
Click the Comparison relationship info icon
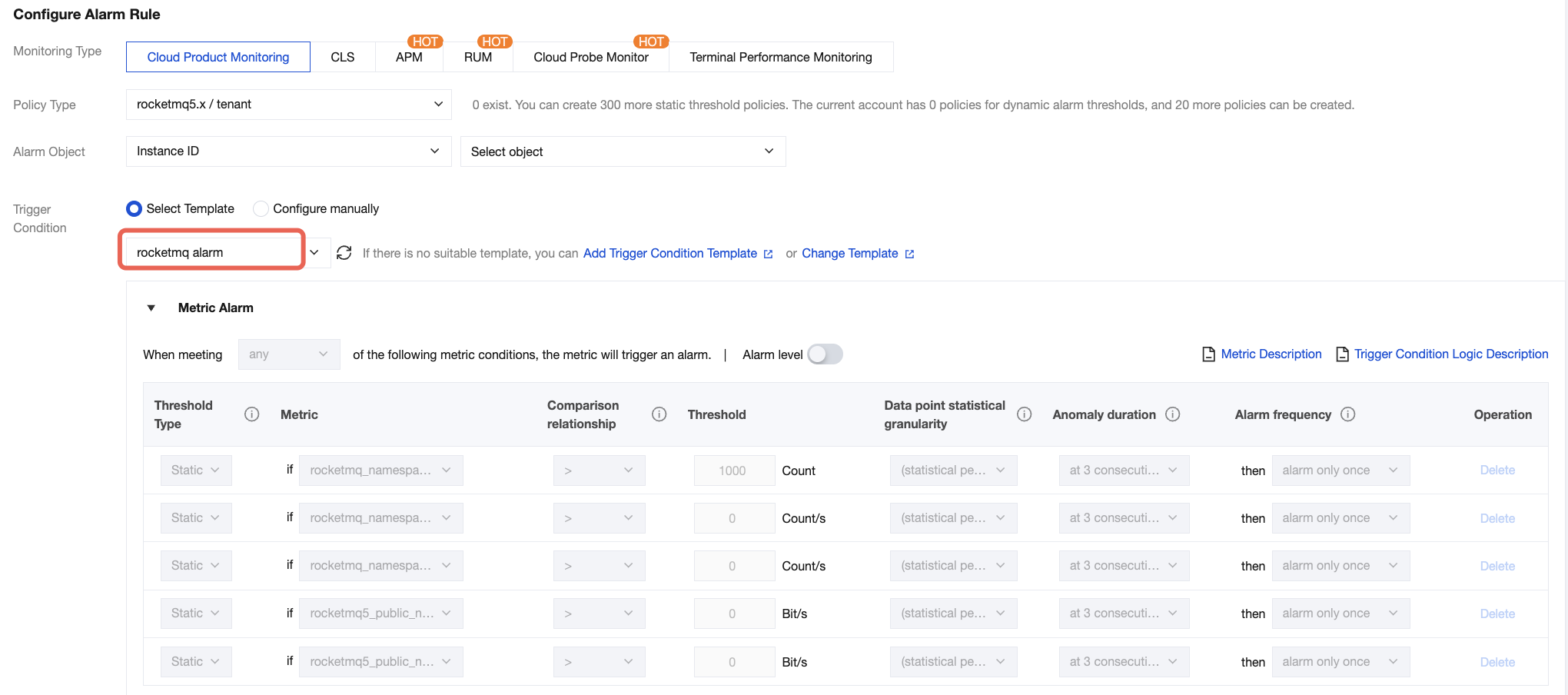659,414
